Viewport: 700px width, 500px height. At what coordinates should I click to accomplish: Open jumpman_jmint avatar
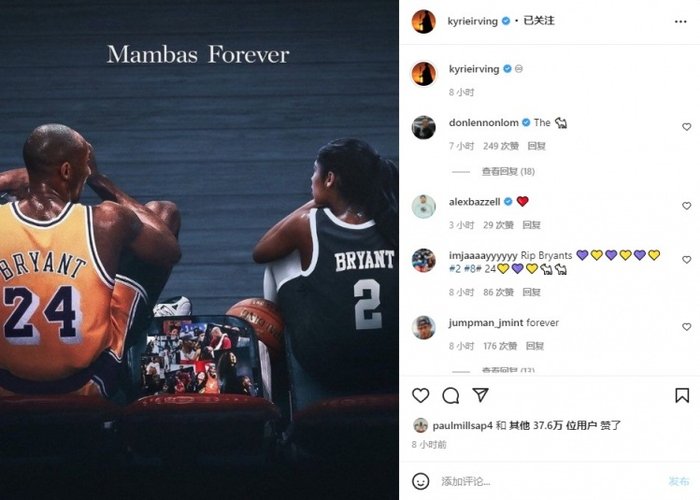(423, 327)
